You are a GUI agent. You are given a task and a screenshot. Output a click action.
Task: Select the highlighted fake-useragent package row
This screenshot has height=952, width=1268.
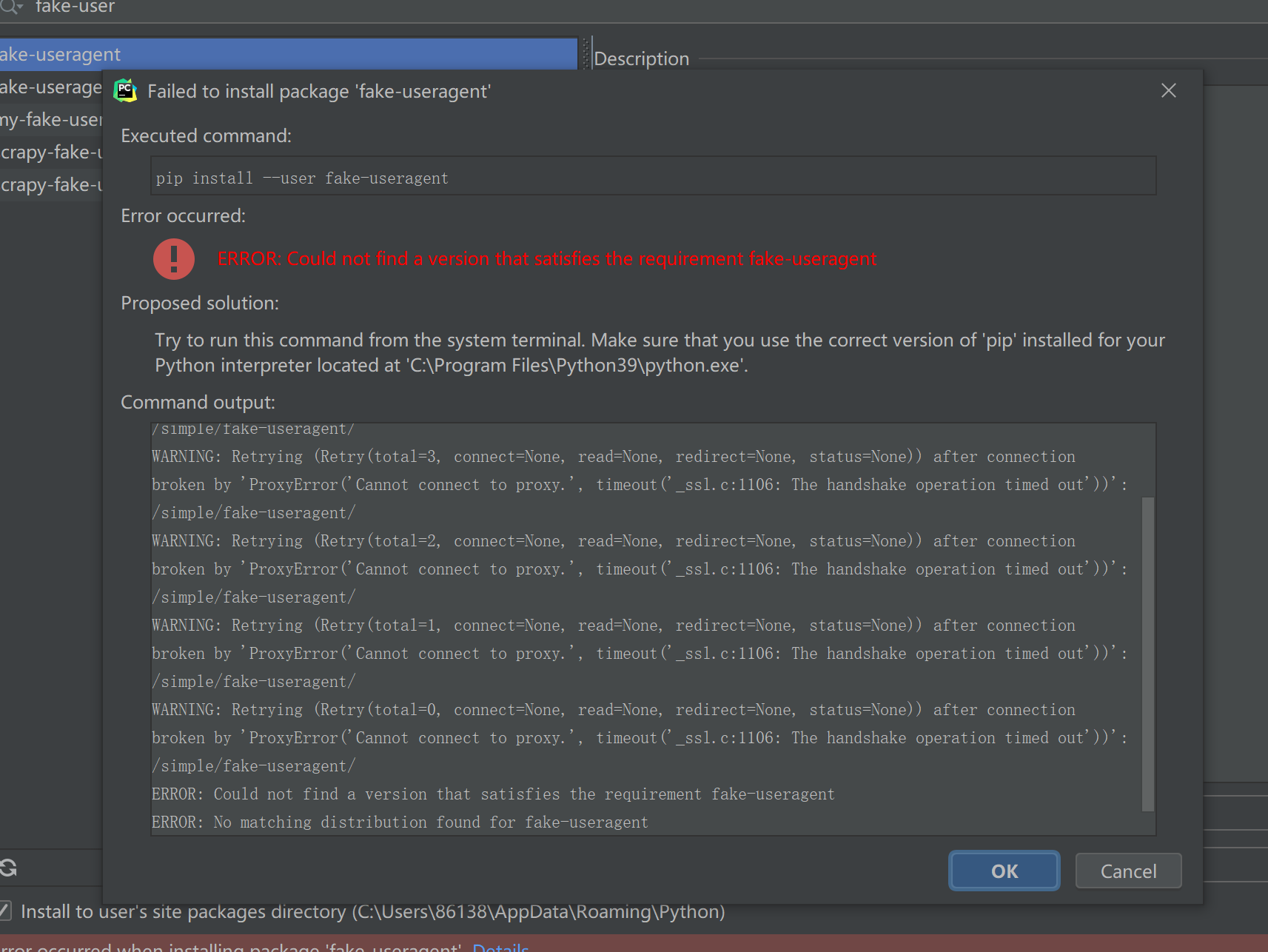(288, 54)
